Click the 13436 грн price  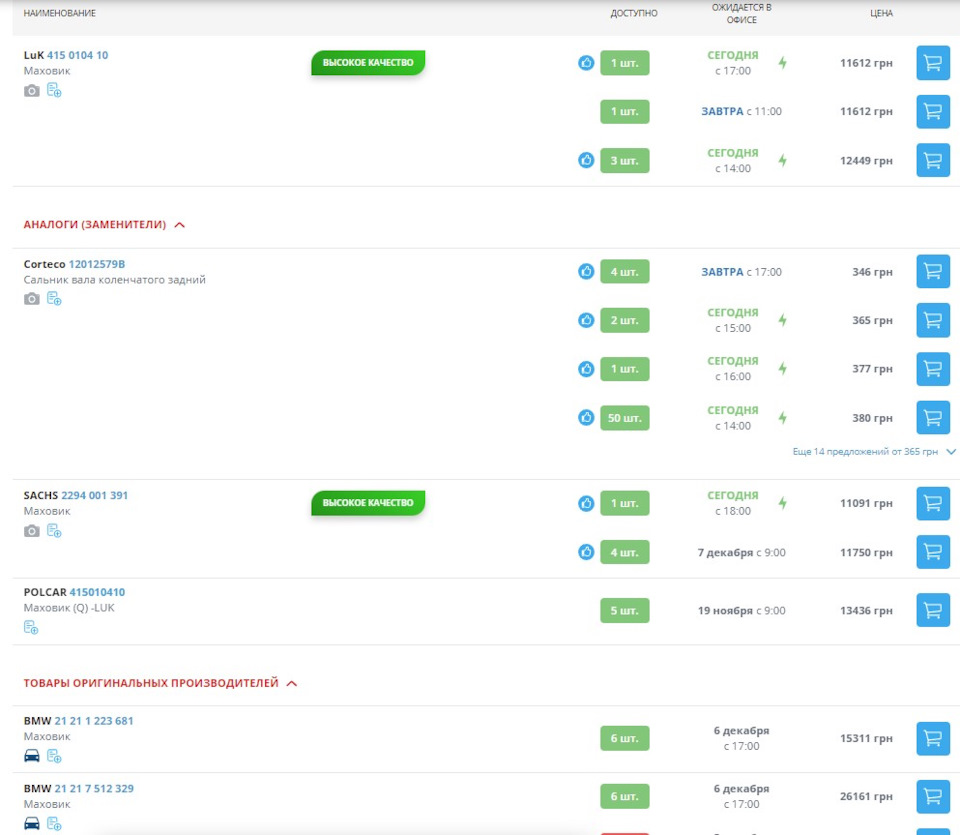click(866, 610)
